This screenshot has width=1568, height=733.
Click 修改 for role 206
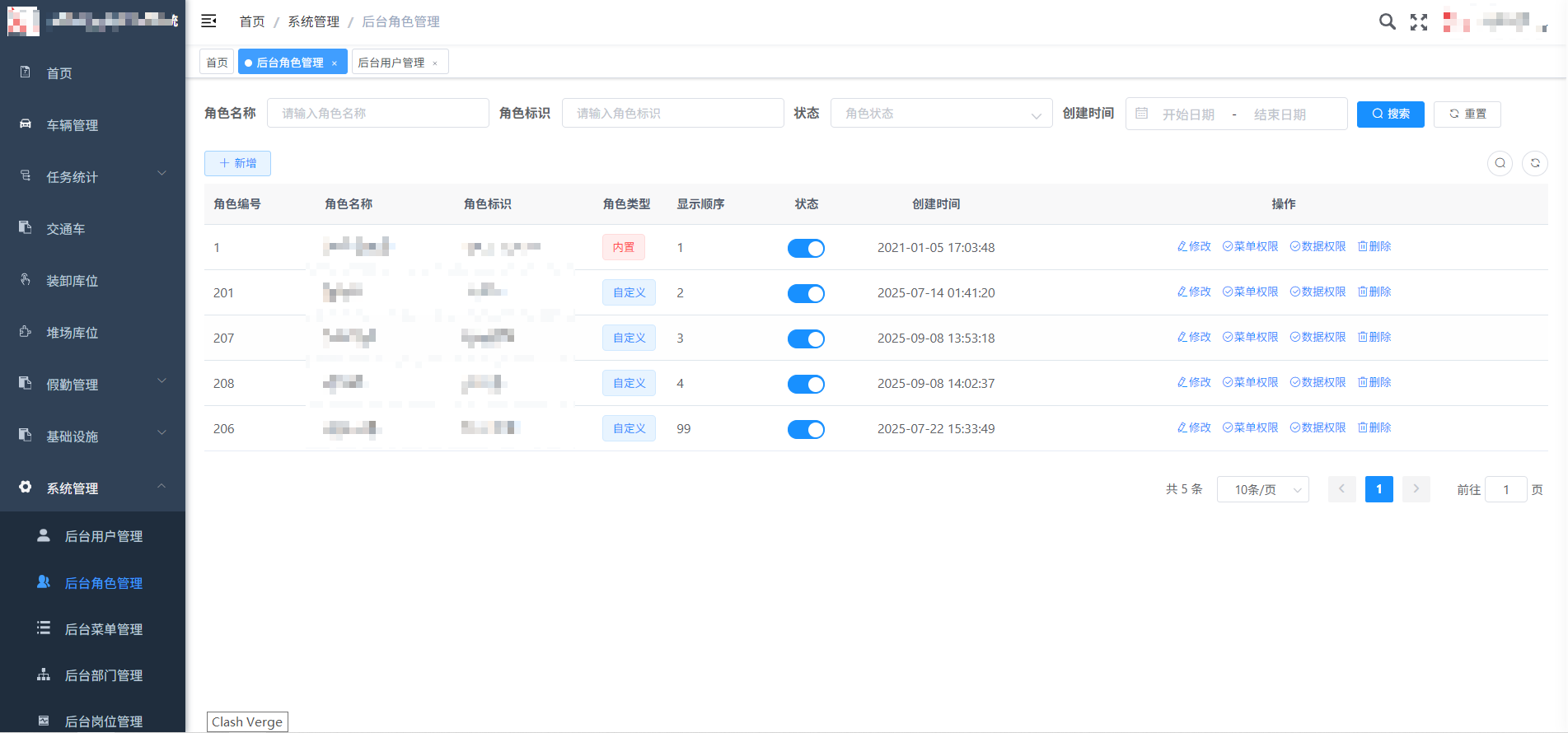point(1195,427)
